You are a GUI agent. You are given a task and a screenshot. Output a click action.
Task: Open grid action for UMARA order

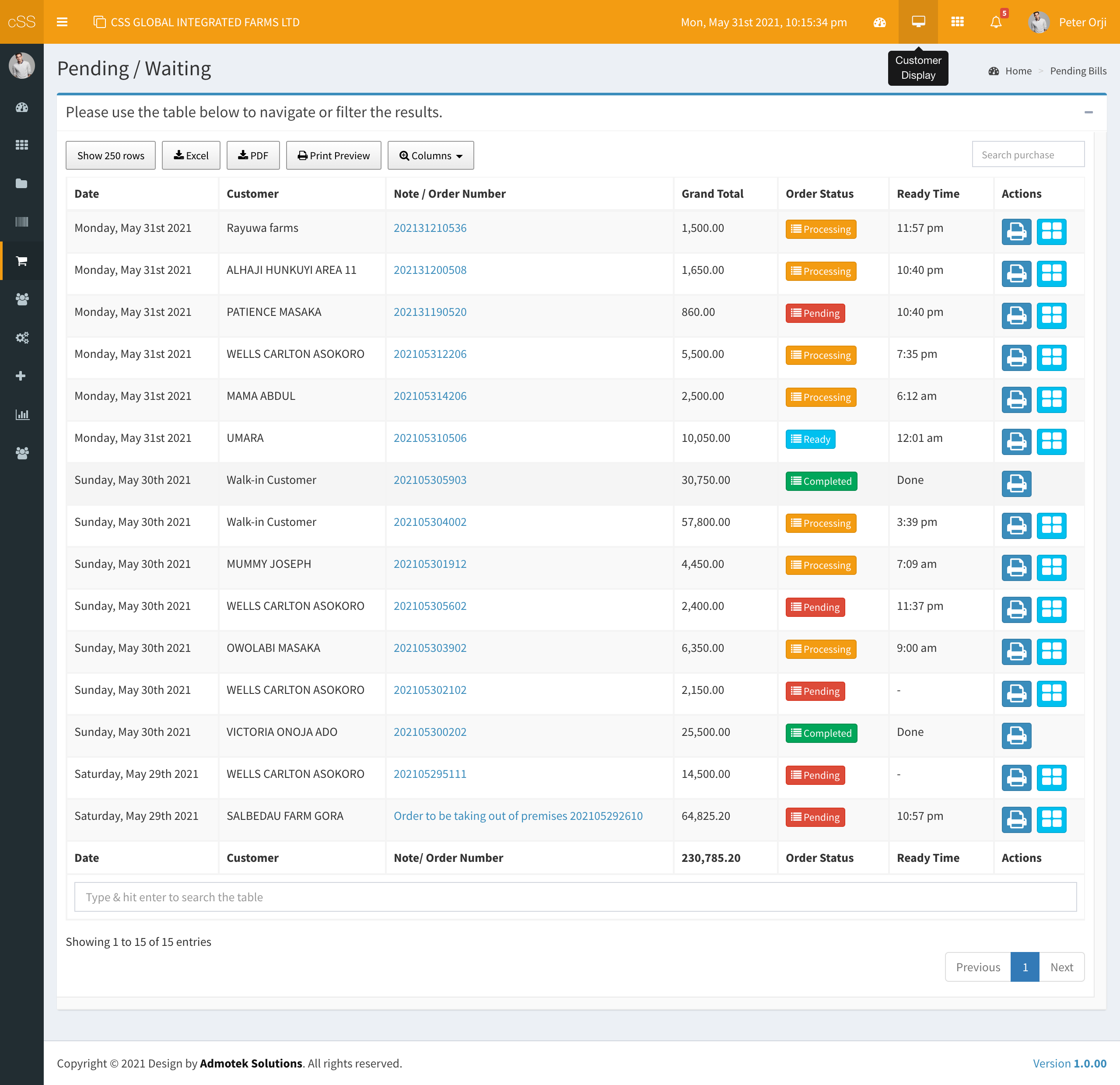point(1051,441)
